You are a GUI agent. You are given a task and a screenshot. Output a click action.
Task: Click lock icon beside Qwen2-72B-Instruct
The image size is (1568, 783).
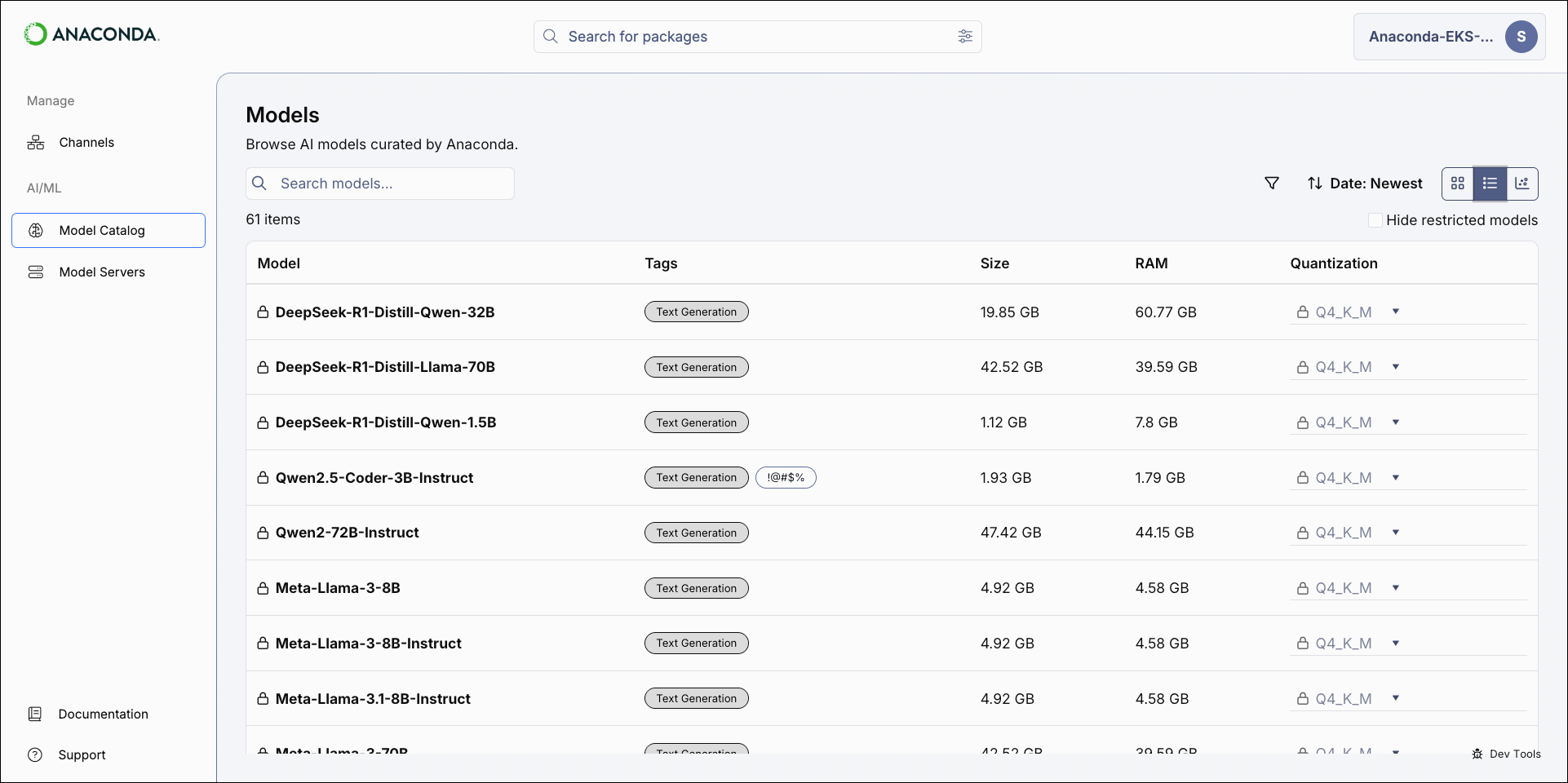point(263,533)
